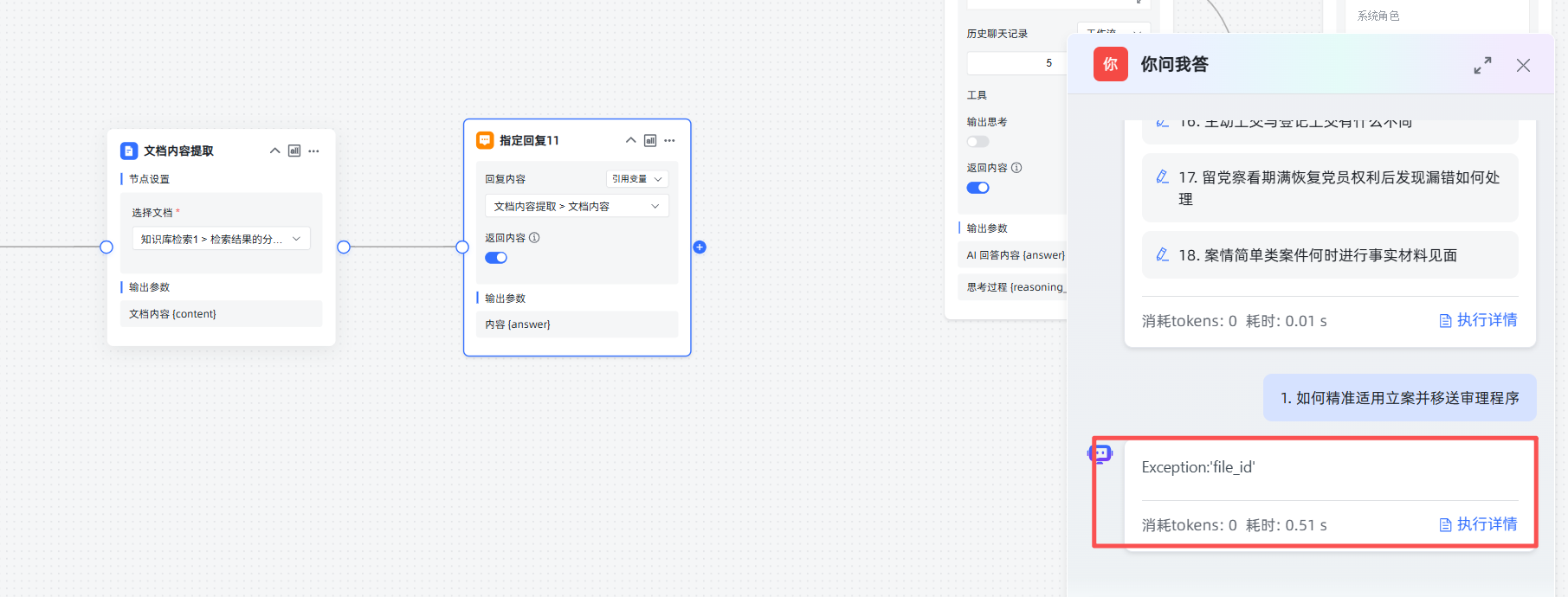Open more options menu on 指定回复11 node
The image size is (1568, 597).
click(x=669, y=140)
